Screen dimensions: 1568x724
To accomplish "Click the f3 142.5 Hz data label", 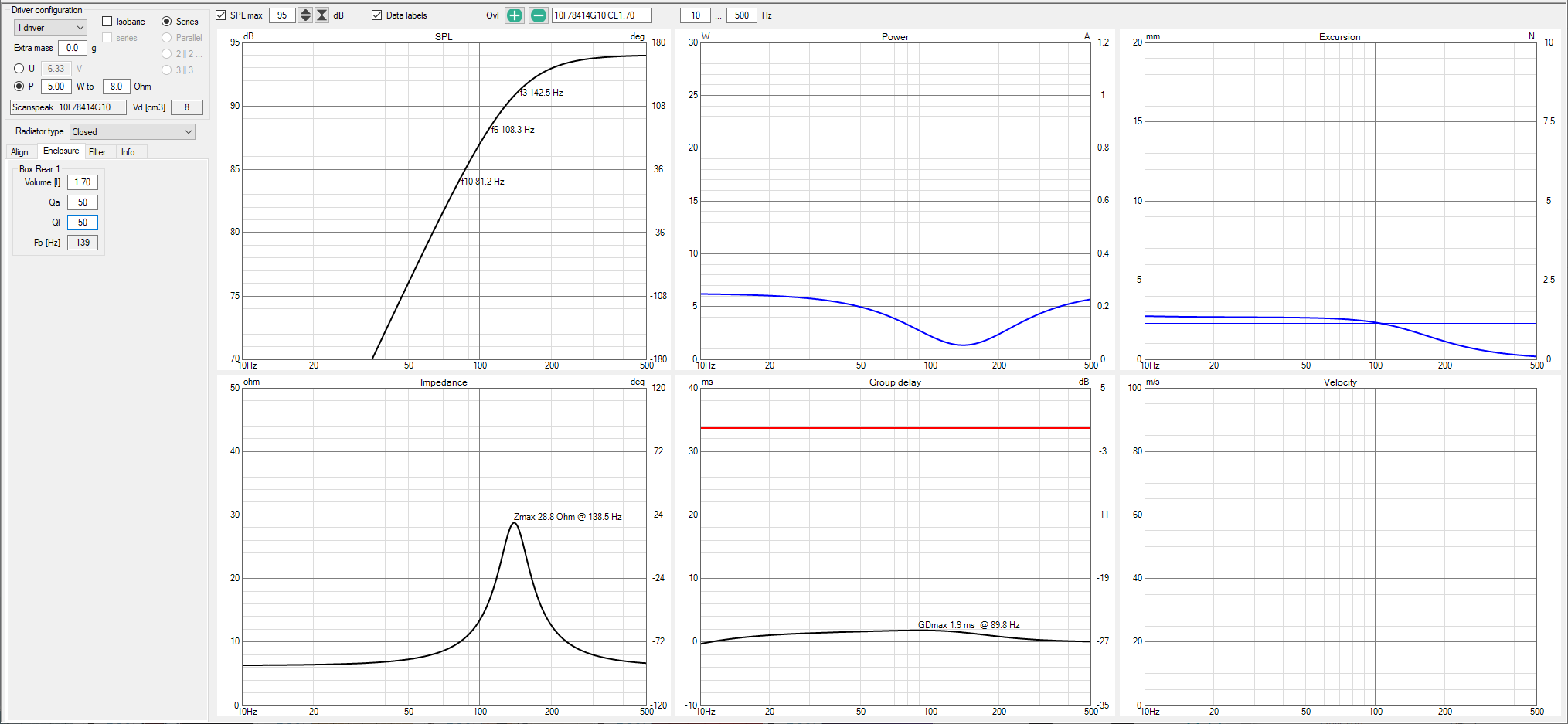I will (x=542, y=93).
